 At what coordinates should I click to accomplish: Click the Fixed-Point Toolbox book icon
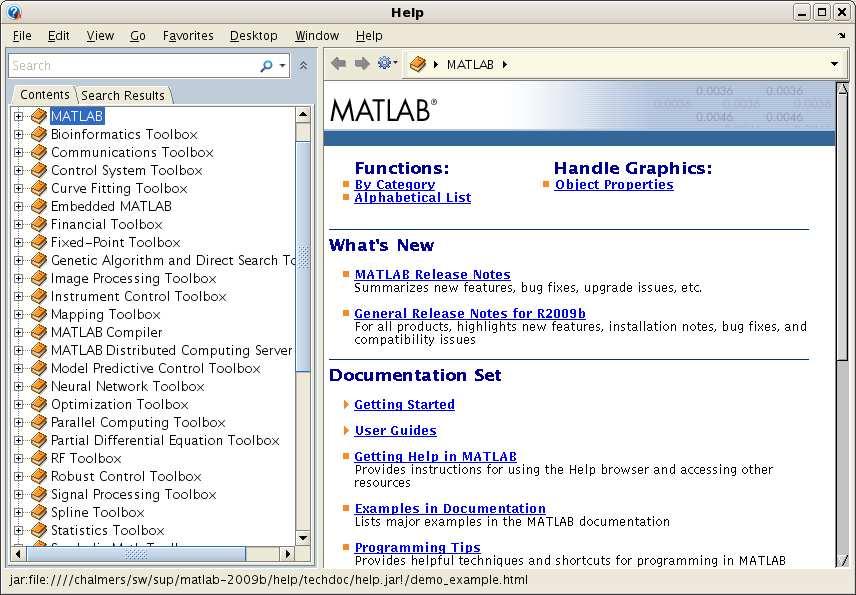pyautogui.click(x=39, y=242)
